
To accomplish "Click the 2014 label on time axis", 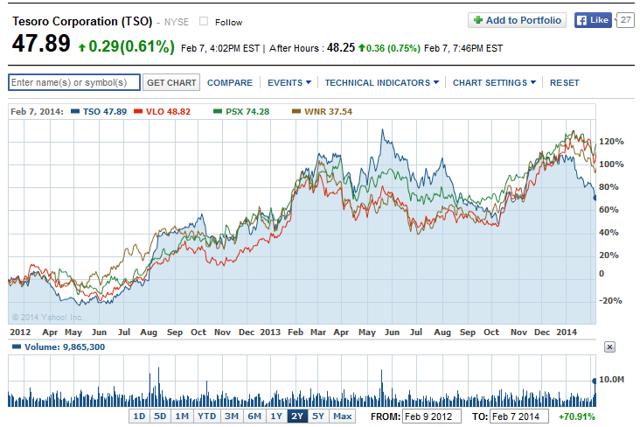I will pos(567,332).
